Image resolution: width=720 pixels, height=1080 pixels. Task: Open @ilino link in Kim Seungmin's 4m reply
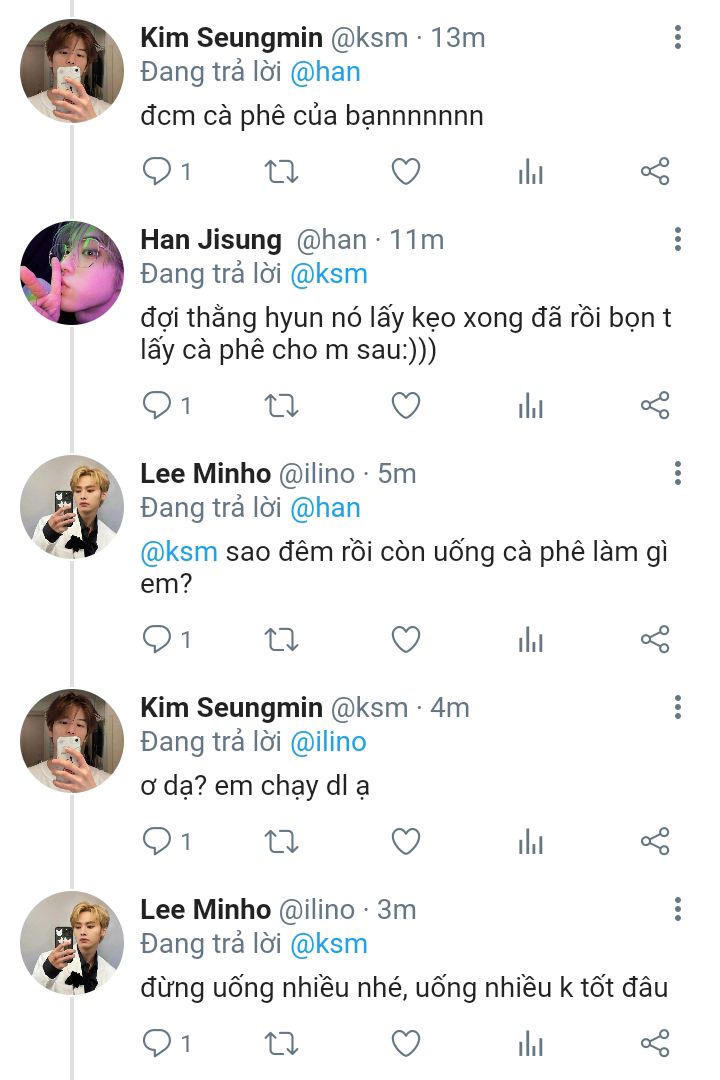point(328,742)
